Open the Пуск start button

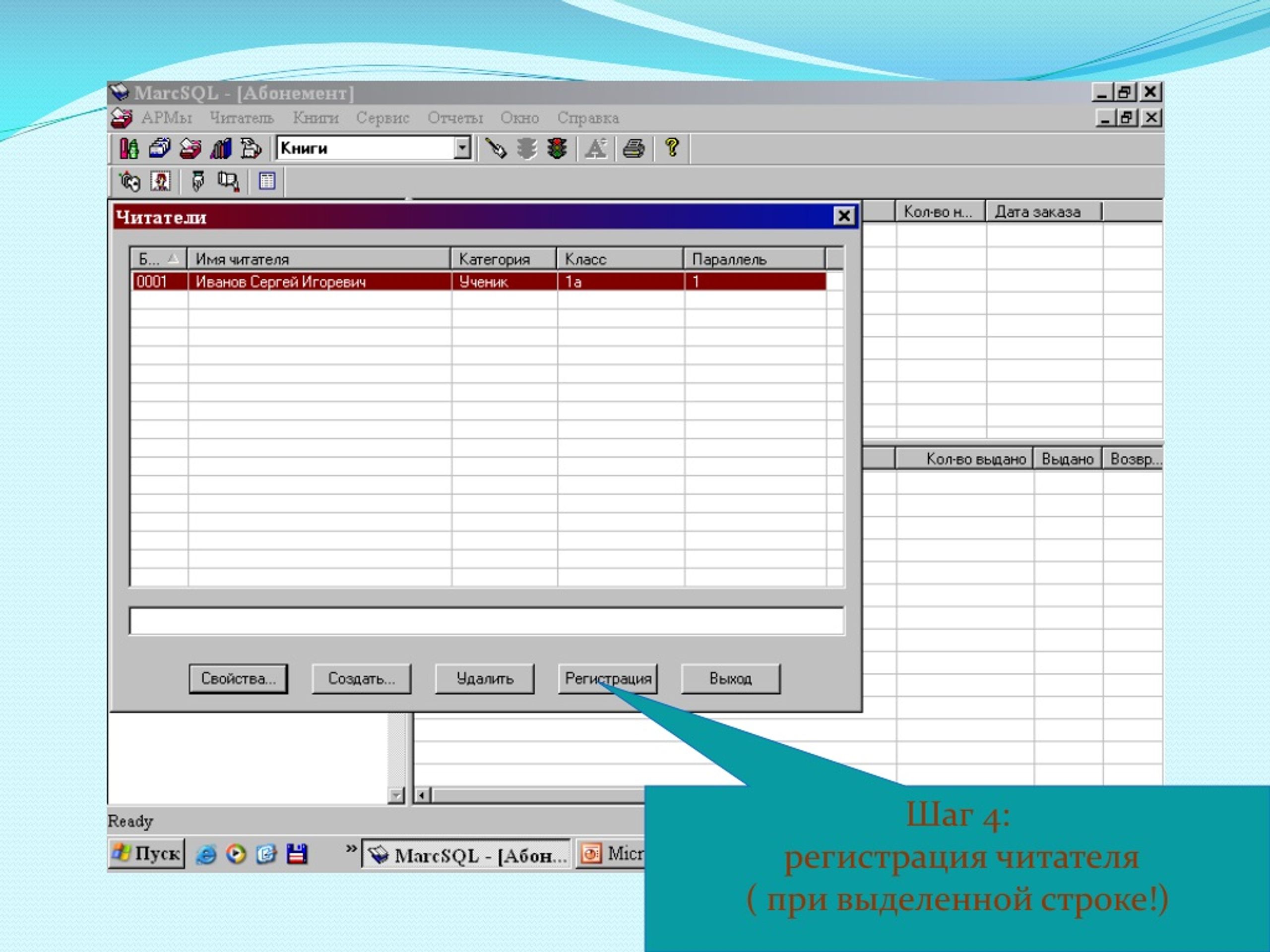tap(146, 854)
